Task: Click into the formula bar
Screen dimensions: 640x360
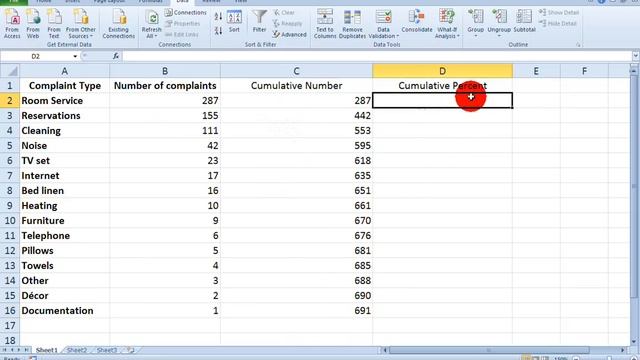Action: pos(376,56)
